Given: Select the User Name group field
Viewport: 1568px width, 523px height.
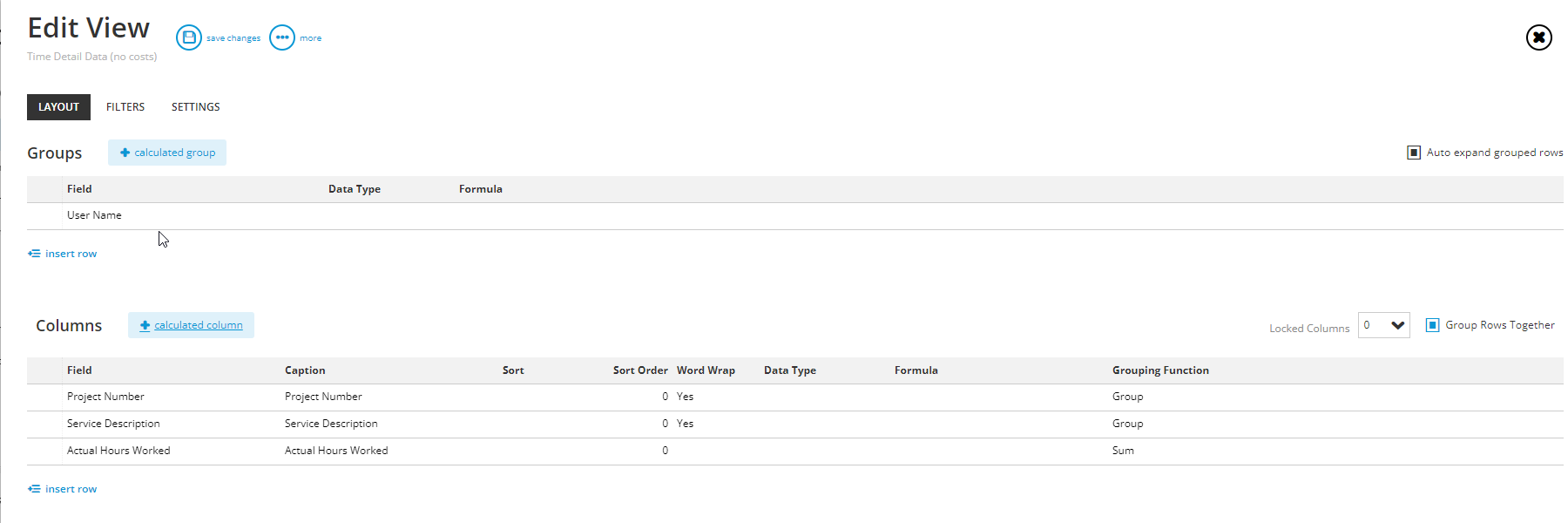Looking at the screenshot, I should tap(94, 215).
